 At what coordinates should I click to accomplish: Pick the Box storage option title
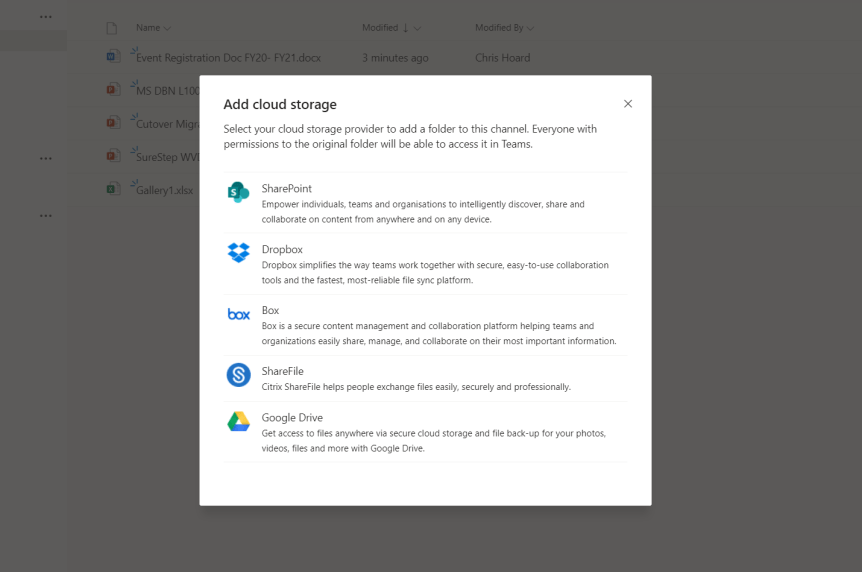[x=270, y=310]
